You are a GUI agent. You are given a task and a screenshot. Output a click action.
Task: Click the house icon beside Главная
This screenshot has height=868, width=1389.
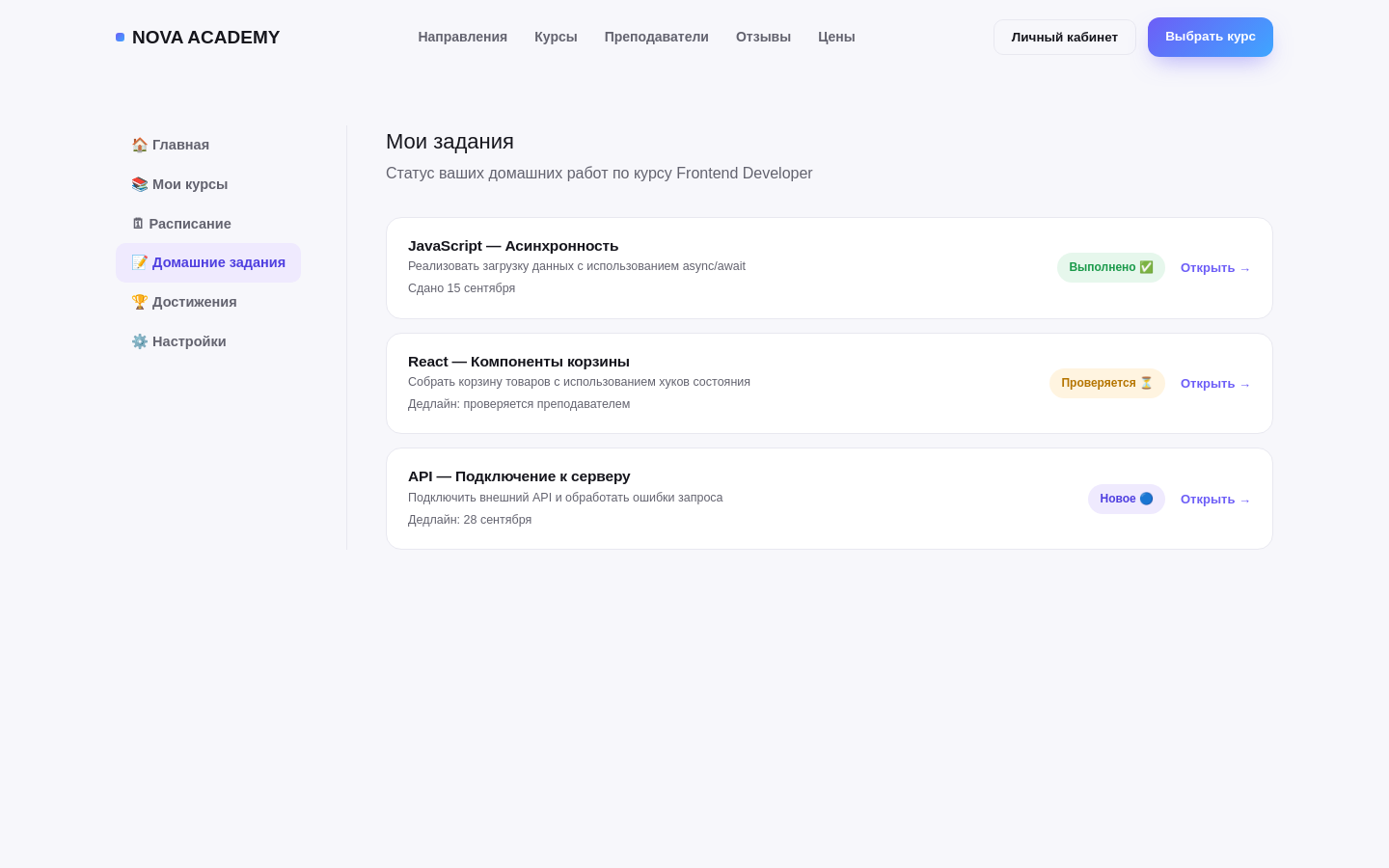140,145
